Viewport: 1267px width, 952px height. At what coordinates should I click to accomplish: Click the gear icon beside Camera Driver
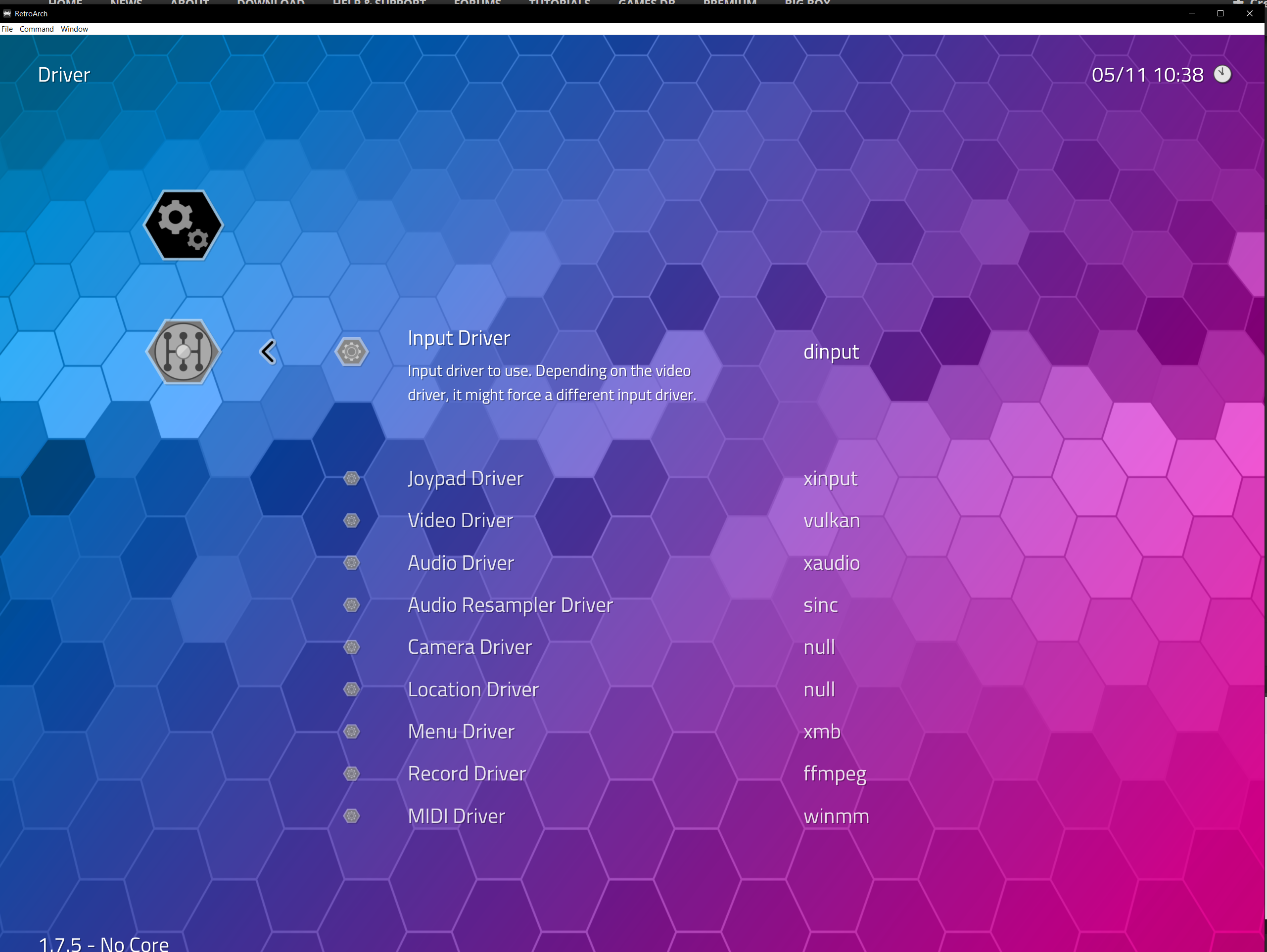pos(352,647)
